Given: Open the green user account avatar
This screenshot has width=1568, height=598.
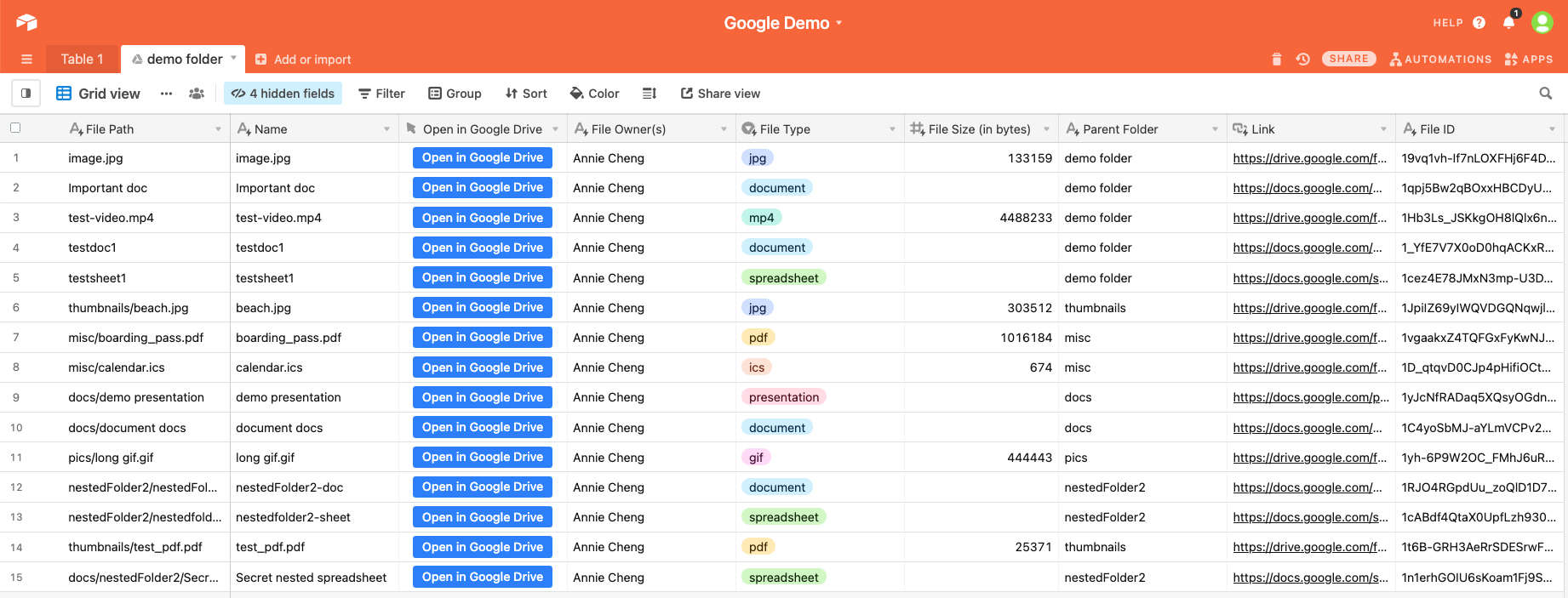Looking at the screenshot, I should coord(1542,23).
